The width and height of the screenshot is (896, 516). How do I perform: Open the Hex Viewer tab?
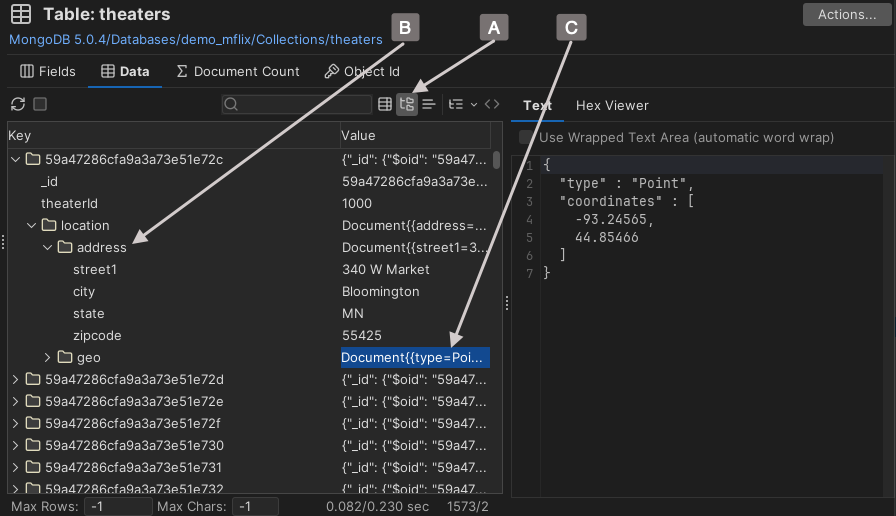612,105
